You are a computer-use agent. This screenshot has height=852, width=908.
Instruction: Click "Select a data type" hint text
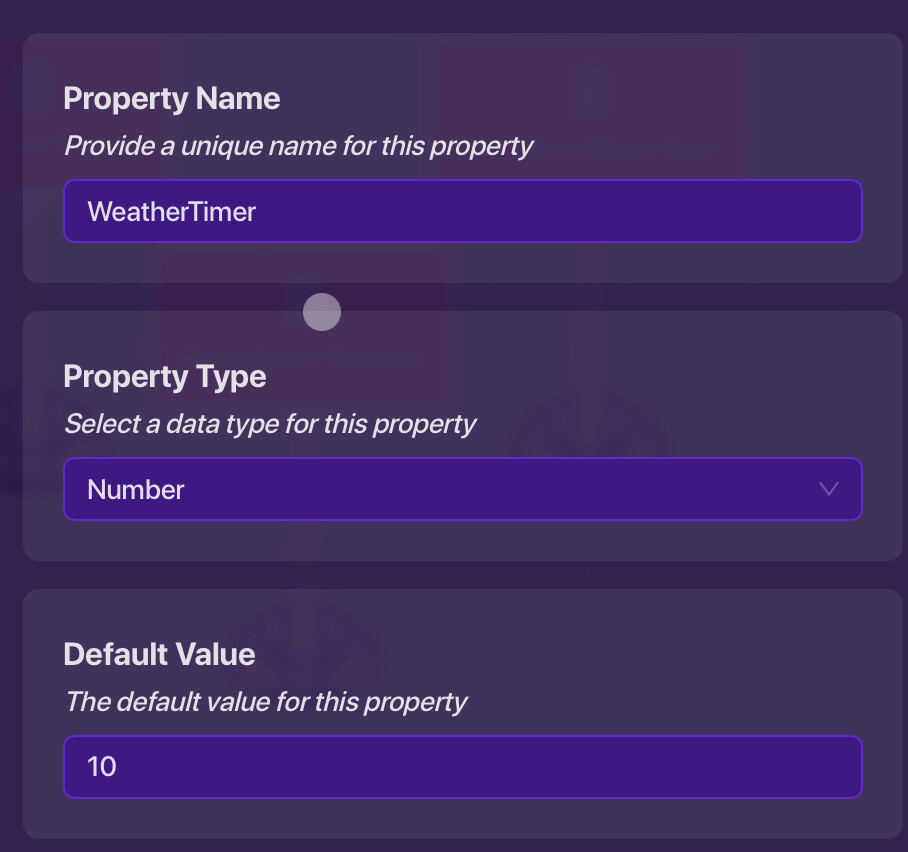[270, 424]
